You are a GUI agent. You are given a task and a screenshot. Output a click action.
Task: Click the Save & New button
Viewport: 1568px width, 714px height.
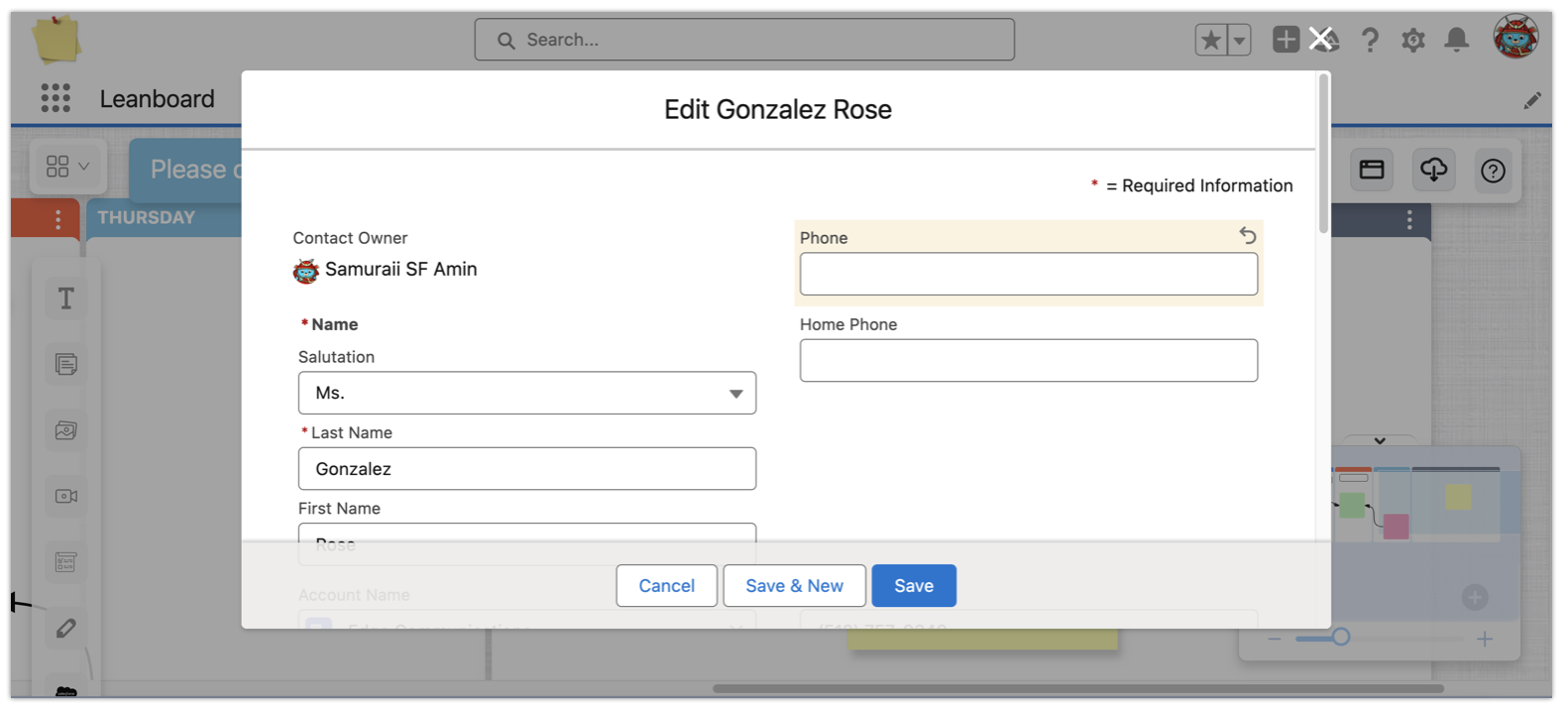794,586
